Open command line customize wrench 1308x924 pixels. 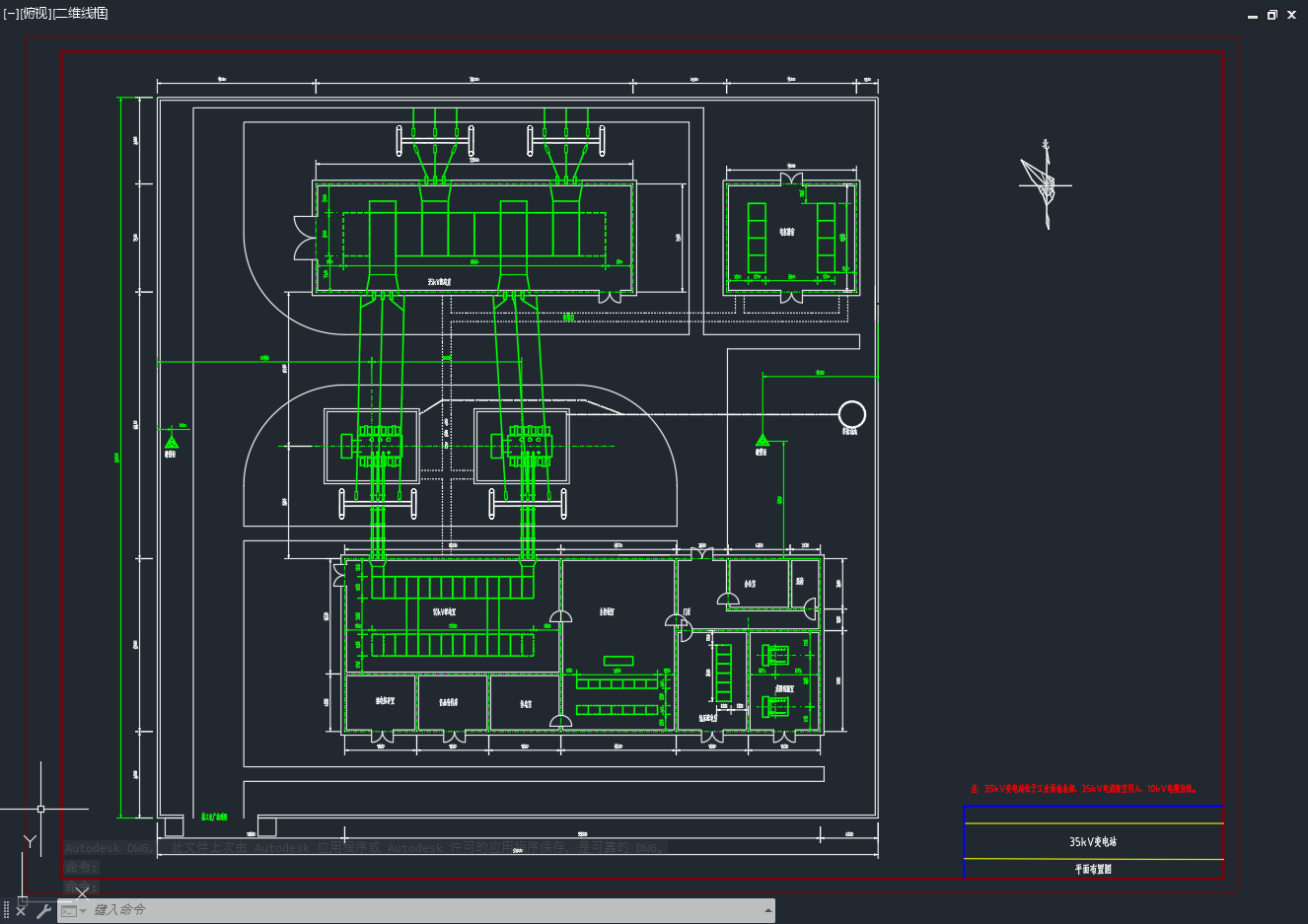43,910
